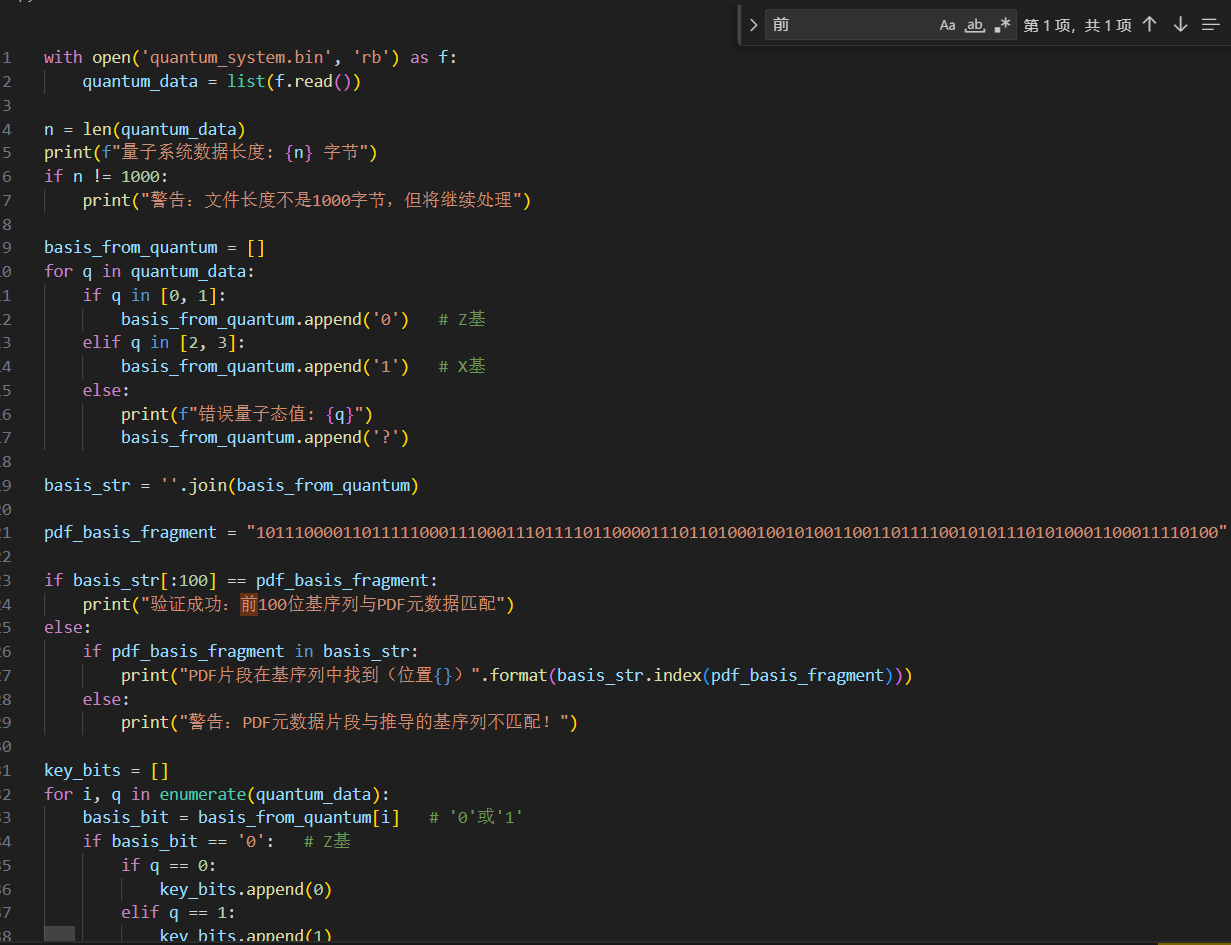Click the horizontal scrollbar thumb at bottom left
This screenshot has height=945, width=1231.
[60, 934]
